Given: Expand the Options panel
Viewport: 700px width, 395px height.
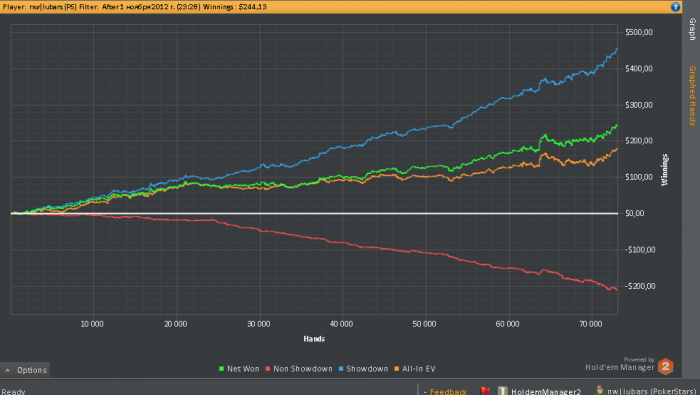Looking at the screenshot, I should tap(25, 370).
